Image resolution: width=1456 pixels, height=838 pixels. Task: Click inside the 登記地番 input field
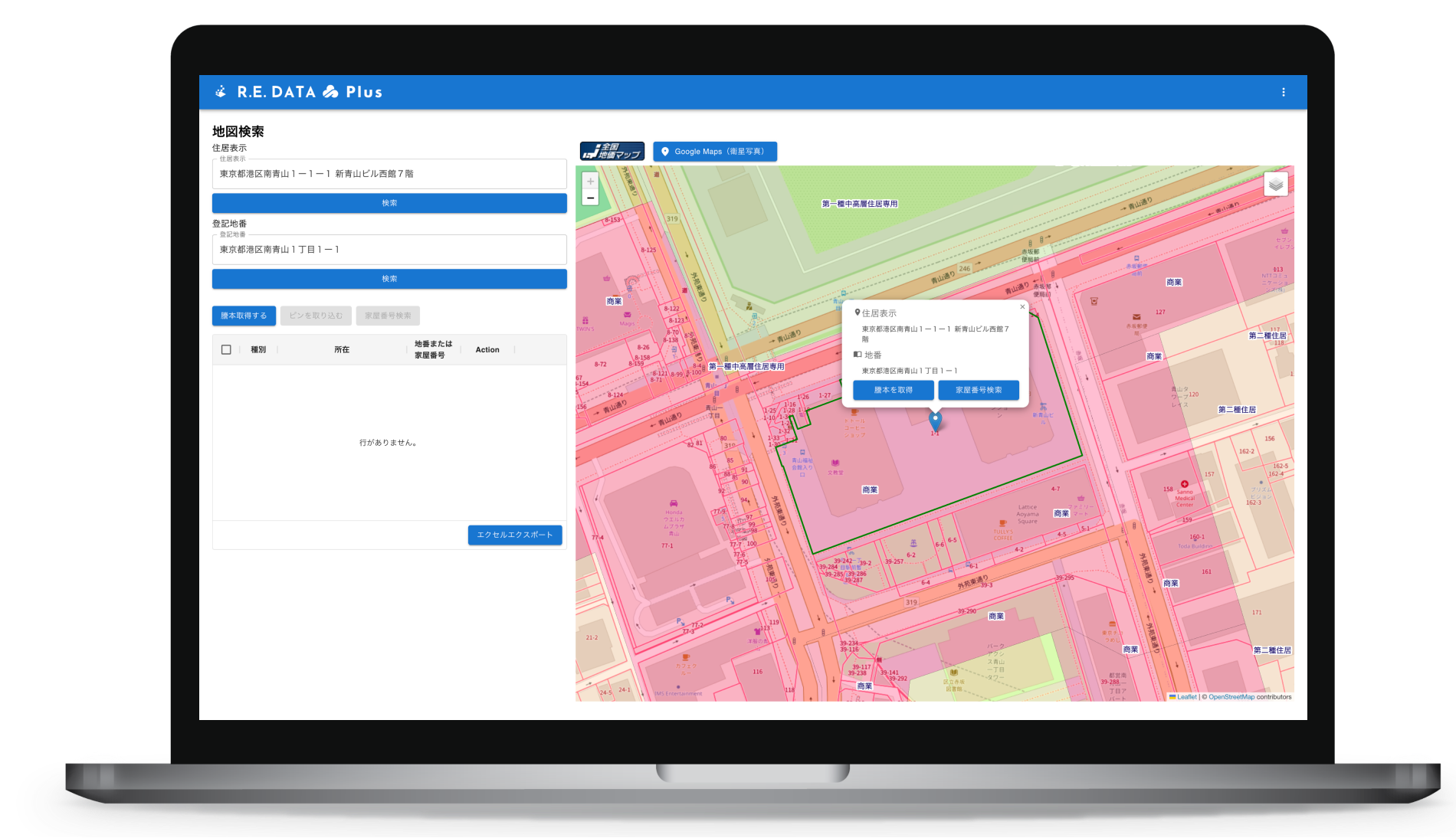pyautogui.click(x=389, y=250)
